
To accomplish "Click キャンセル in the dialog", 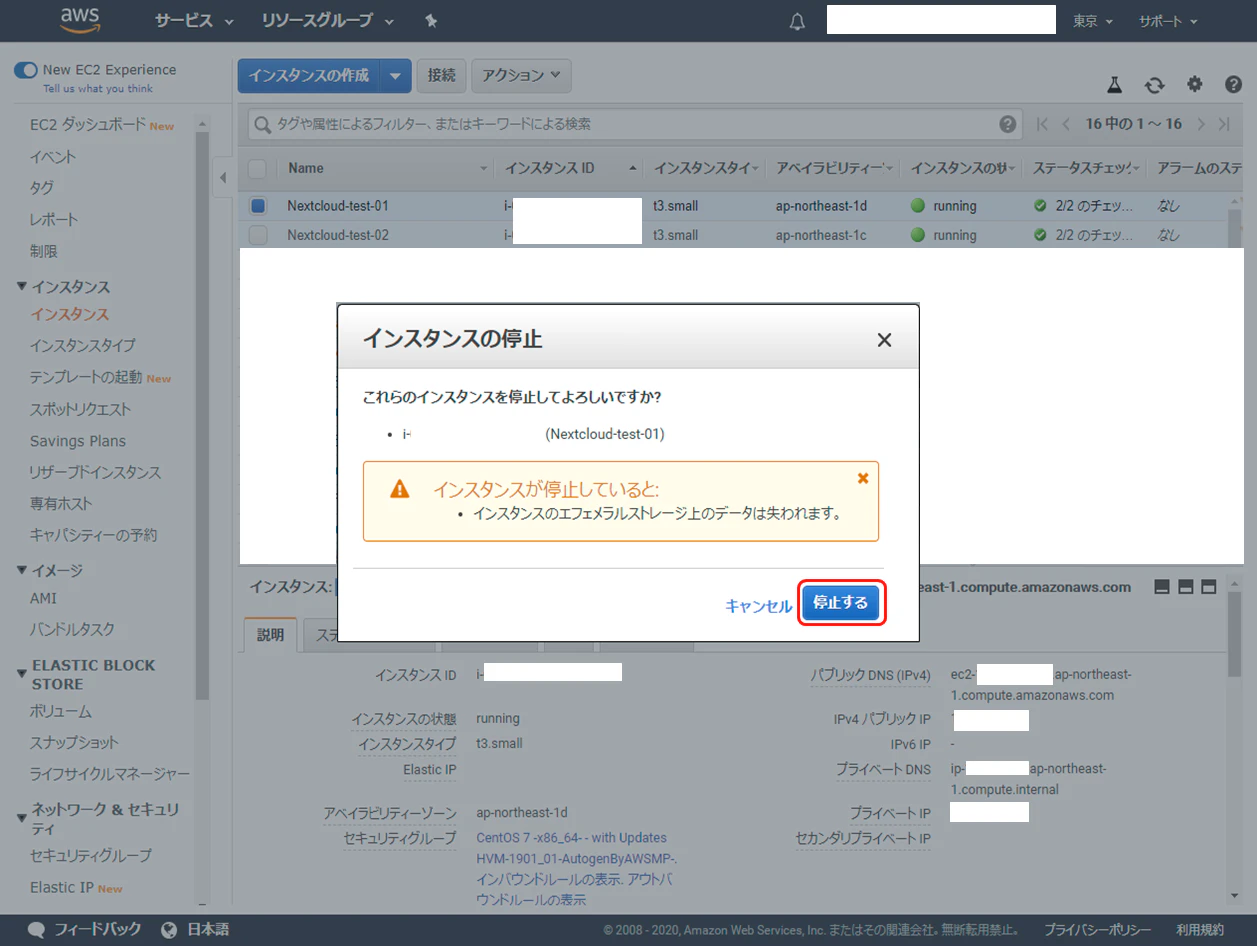I will click(x=758, y=606).
